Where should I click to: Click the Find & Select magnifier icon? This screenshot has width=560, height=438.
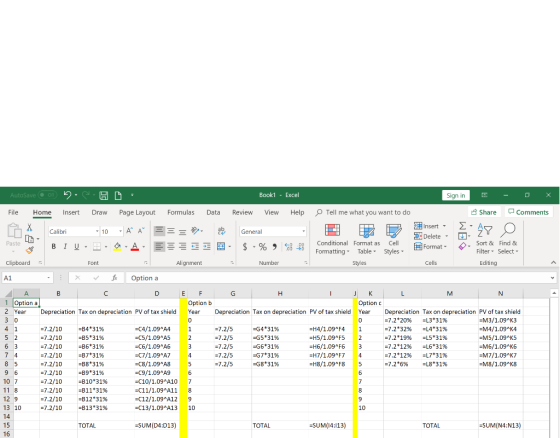(x=508, y=239)
